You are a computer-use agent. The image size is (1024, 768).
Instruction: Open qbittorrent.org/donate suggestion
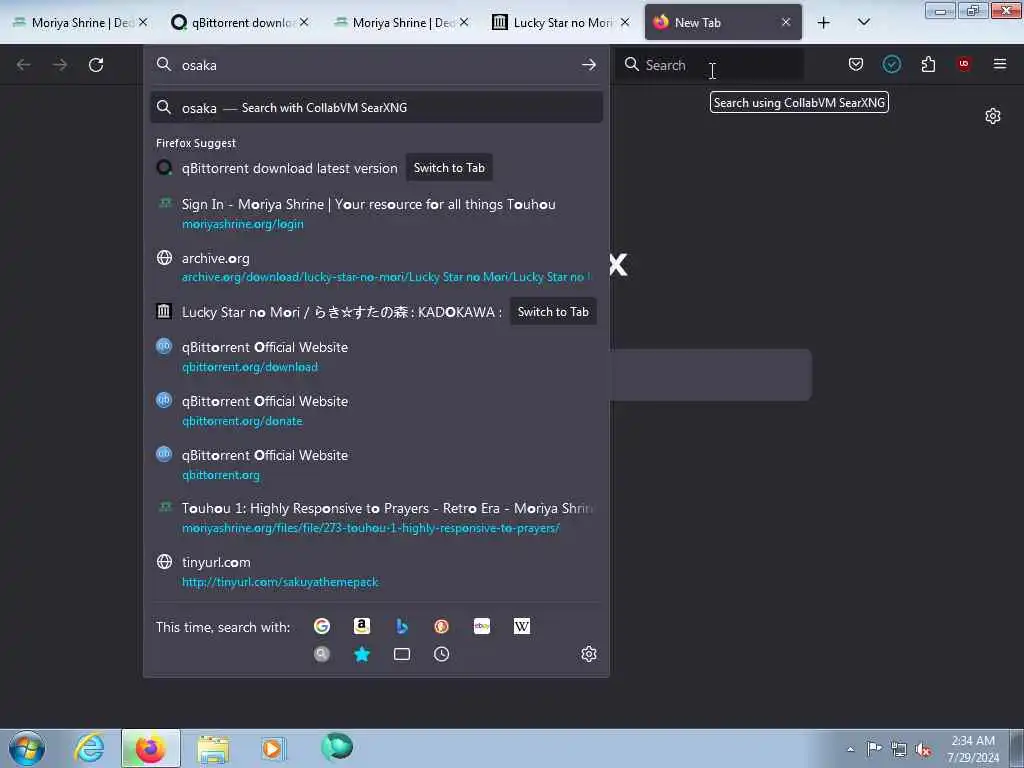pos(376,411)
